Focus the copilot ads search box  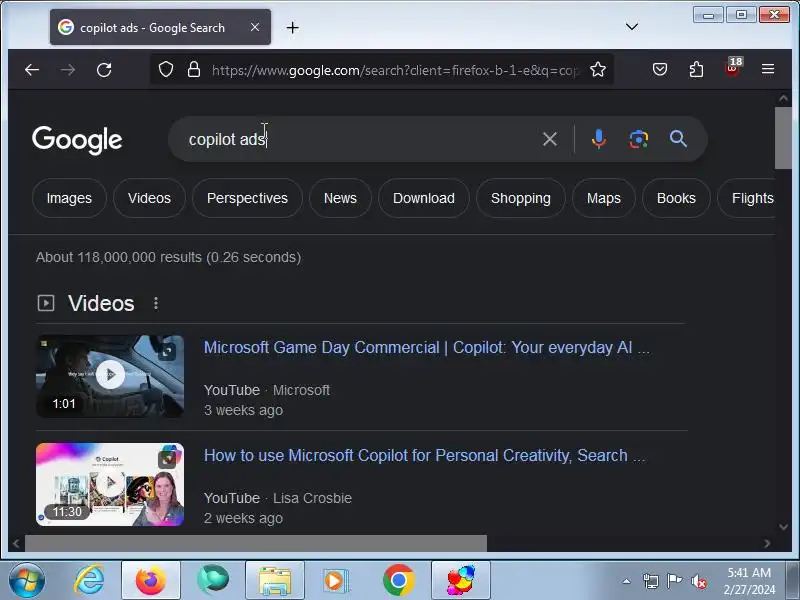[357, 139]
